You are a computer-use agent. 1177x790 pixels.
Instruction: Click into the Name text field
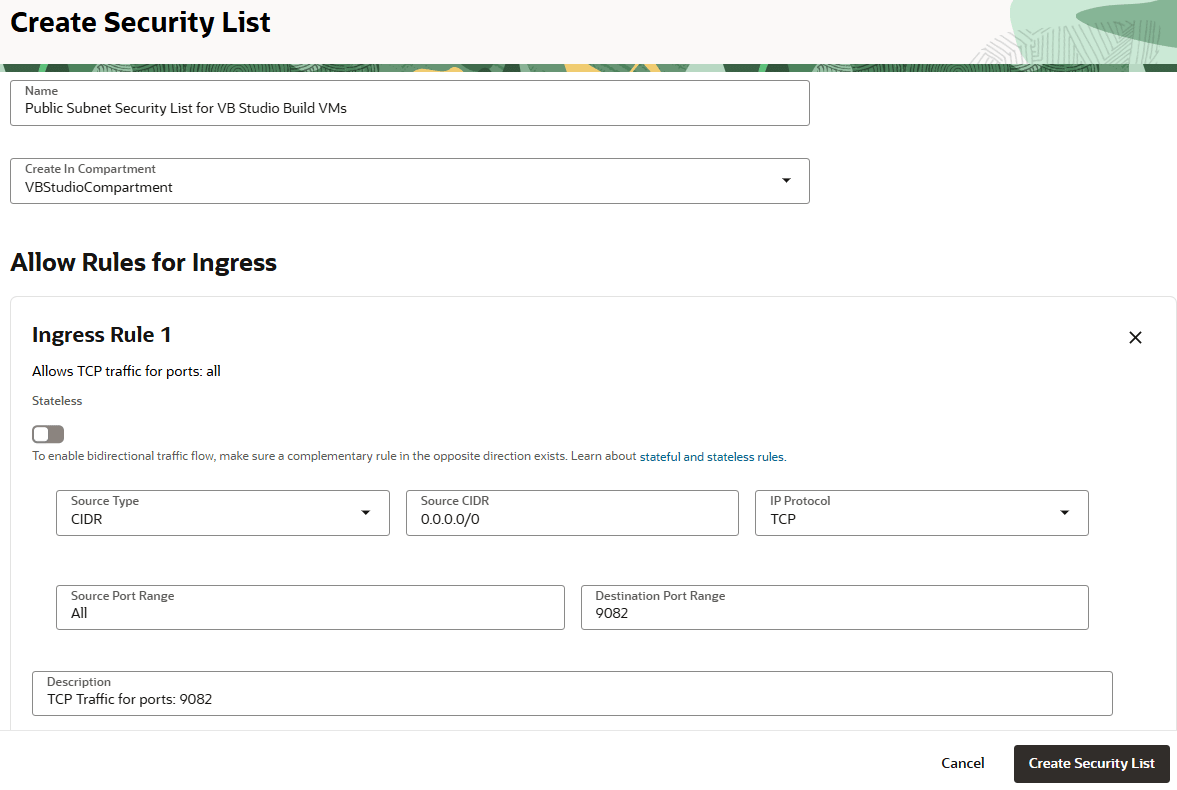click(409, 103)
